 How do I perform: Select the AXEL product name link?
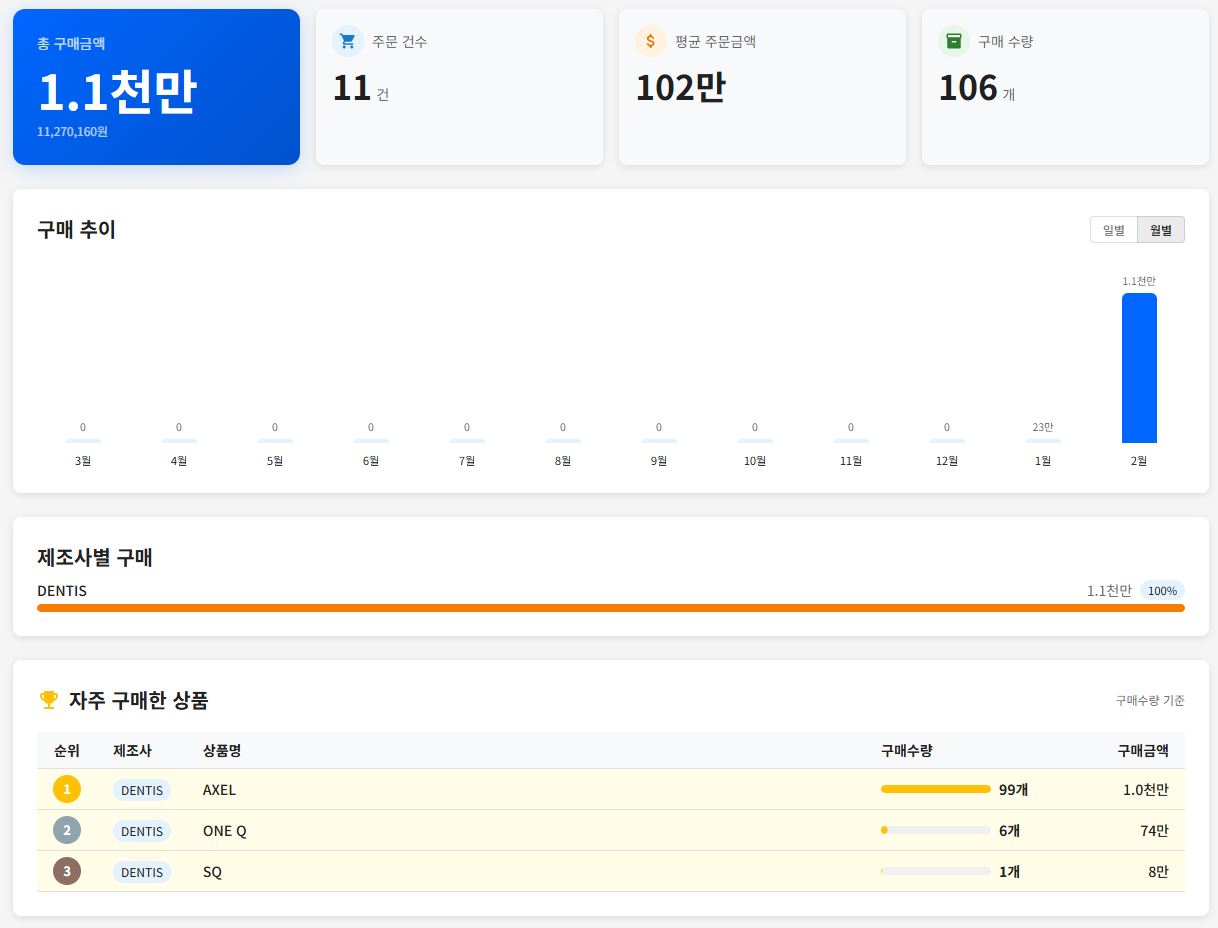point(218,790)
